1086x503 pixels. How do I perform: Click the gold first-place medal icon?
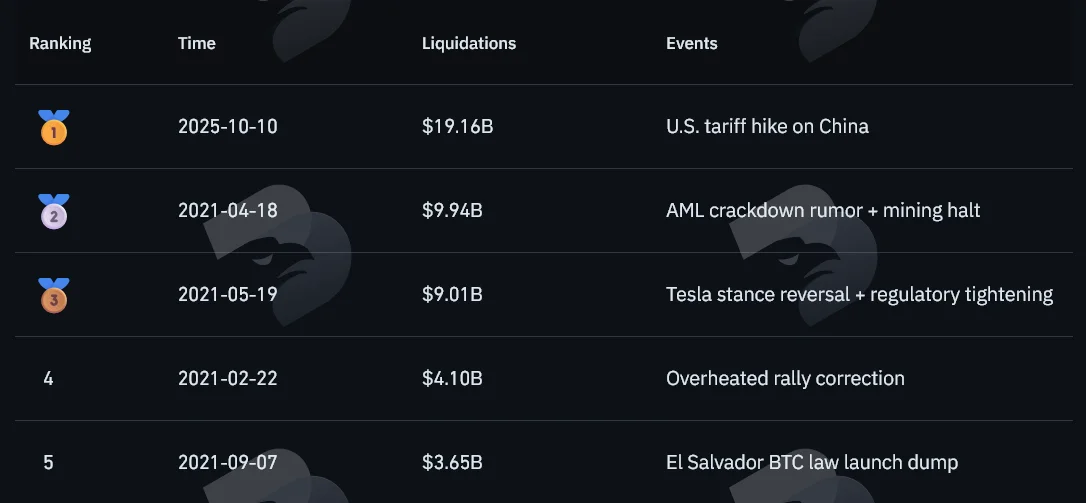click(x=54, y=127)
